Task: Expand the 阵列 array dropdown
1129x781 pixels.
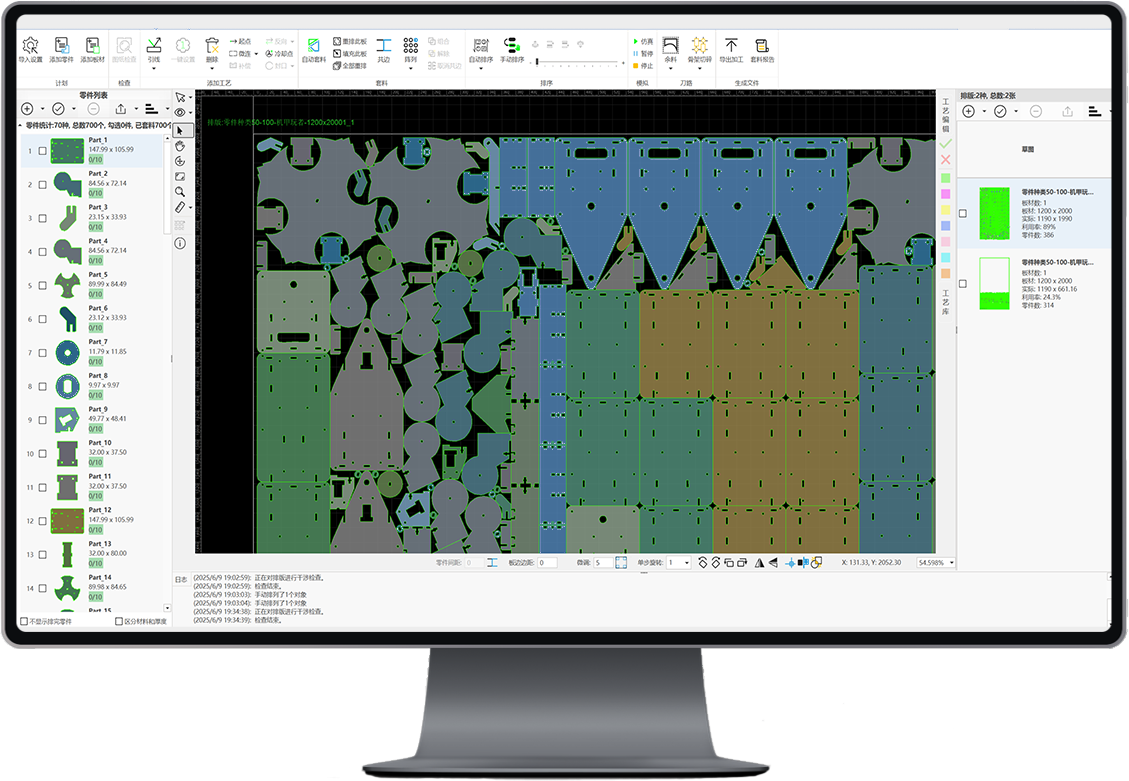Action: 410,68
